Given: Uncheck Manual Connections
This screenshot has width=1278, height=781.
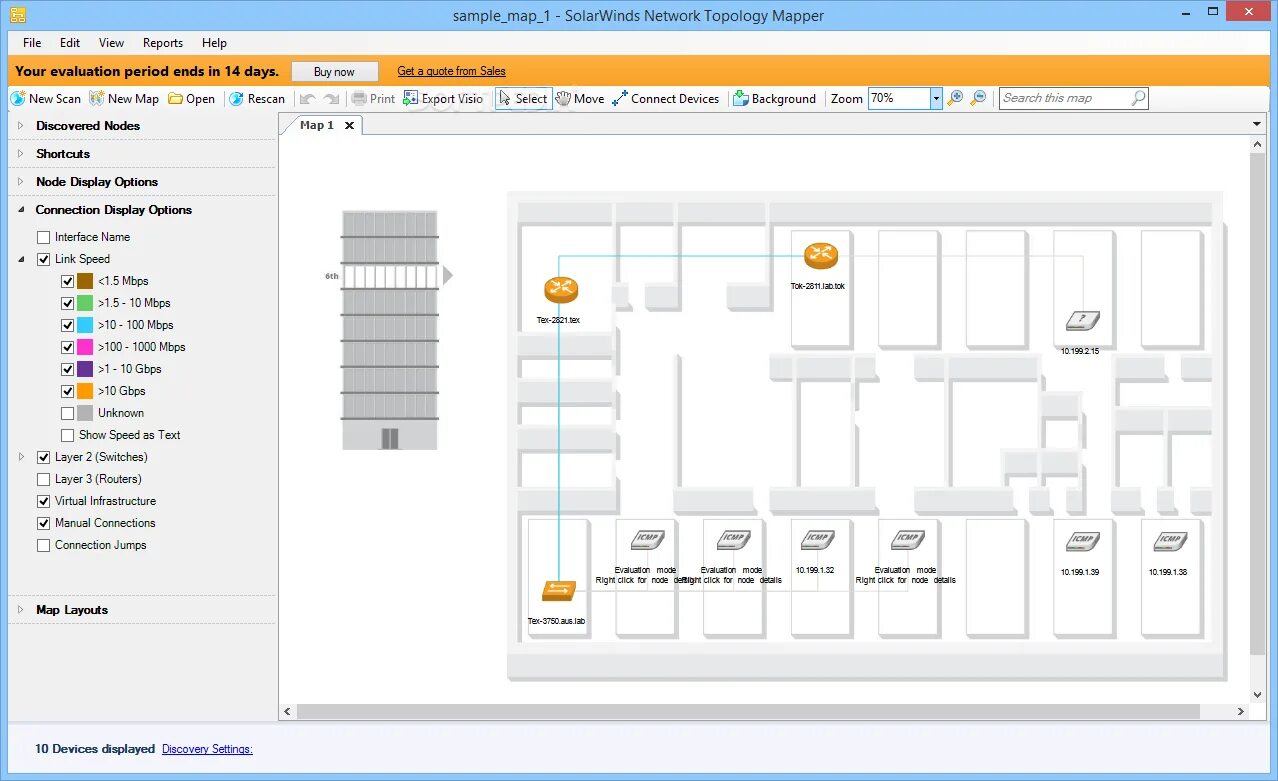Looking at the screenshot, I should [x=43, y=523].
